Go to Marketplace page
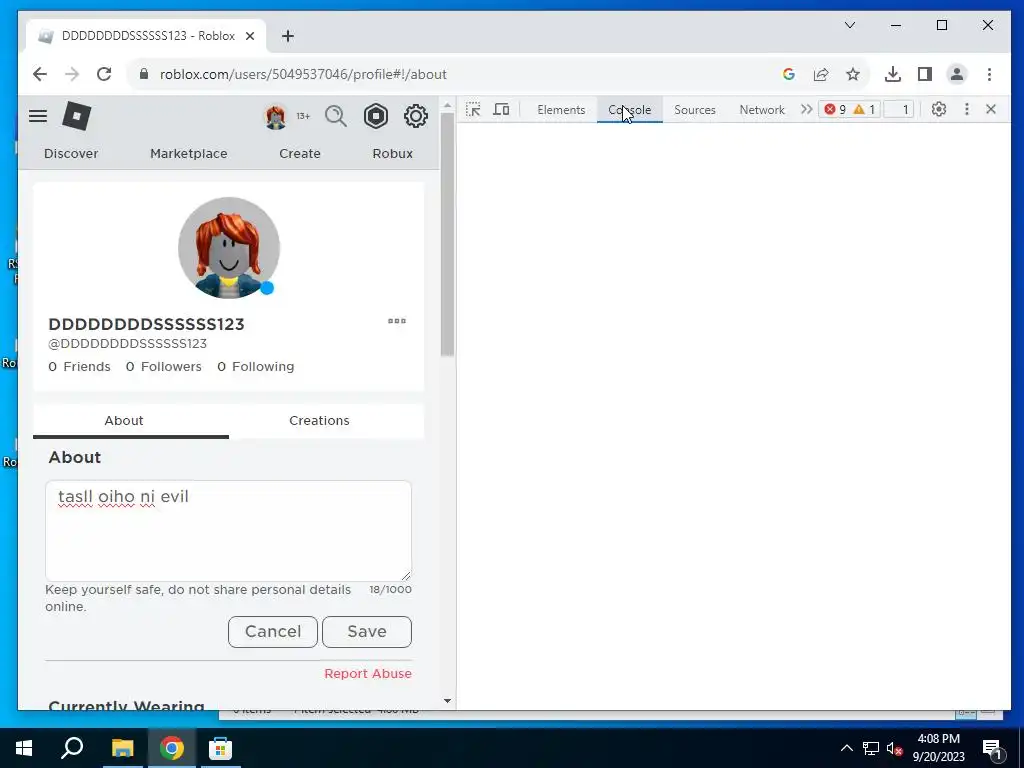 pos(189,153)
